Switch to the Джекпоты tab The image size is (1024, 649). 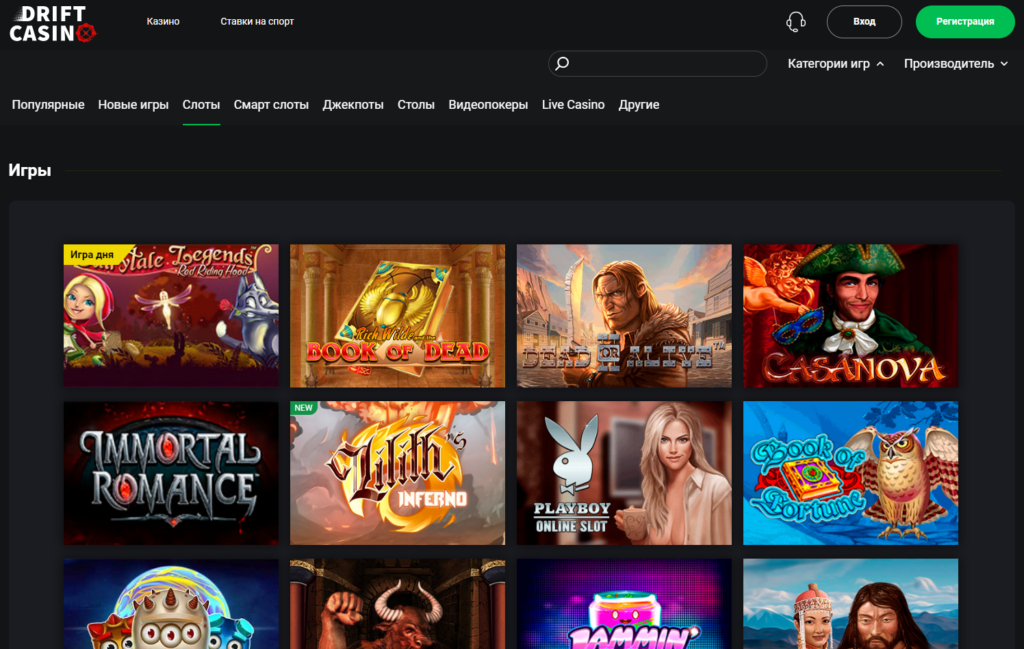[x=353, y=105]
